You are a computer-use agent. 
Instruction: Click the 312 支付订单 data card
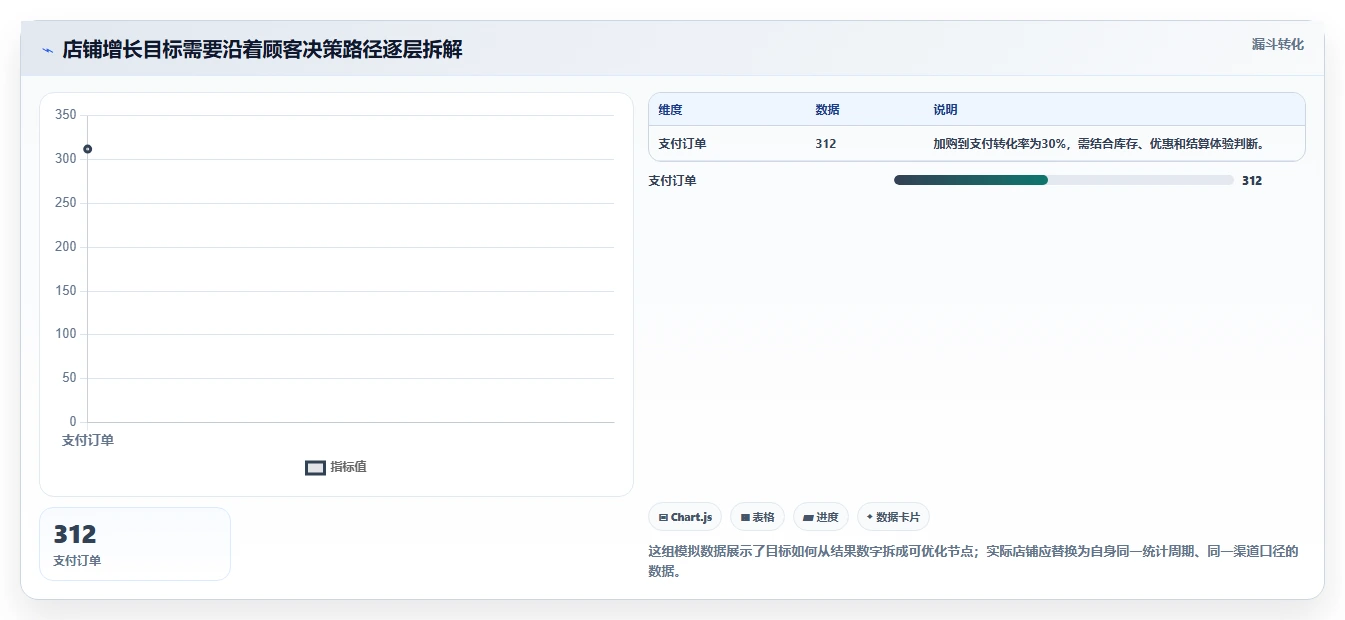tap(135, 544)
